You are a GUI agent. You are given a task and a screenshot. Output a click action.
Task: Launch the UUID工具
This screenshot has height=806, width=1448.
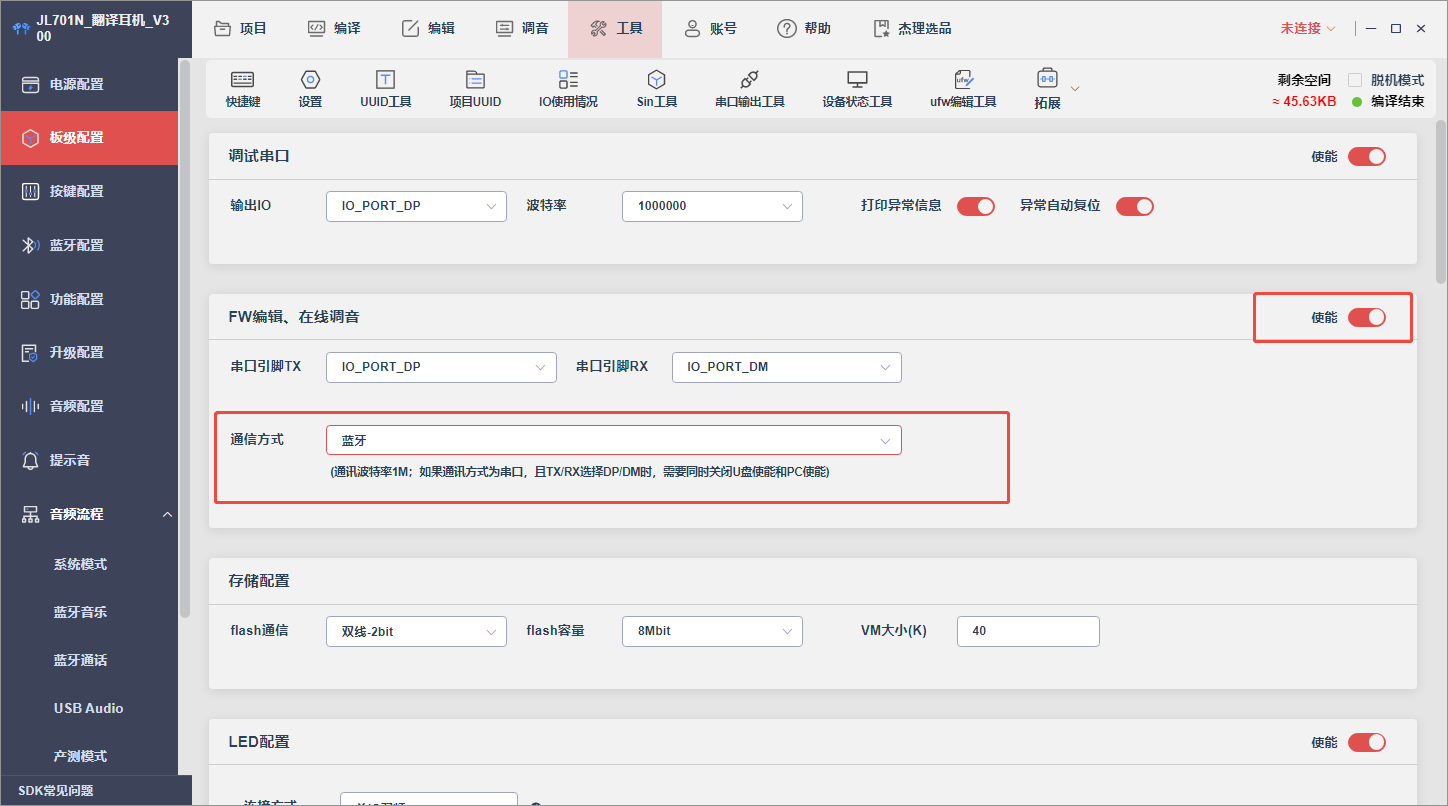pyautogui.click(x=386, y=88)
